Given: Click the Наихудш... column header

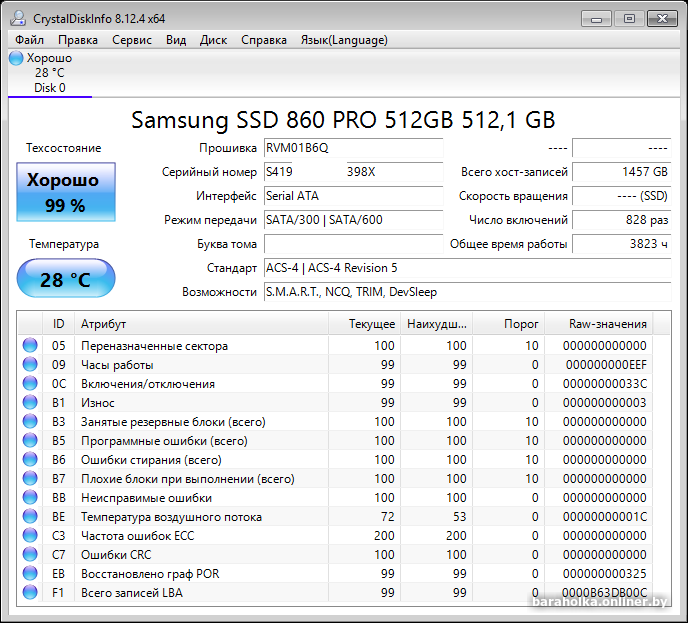Looking at the screenshot, I should 437,324.
